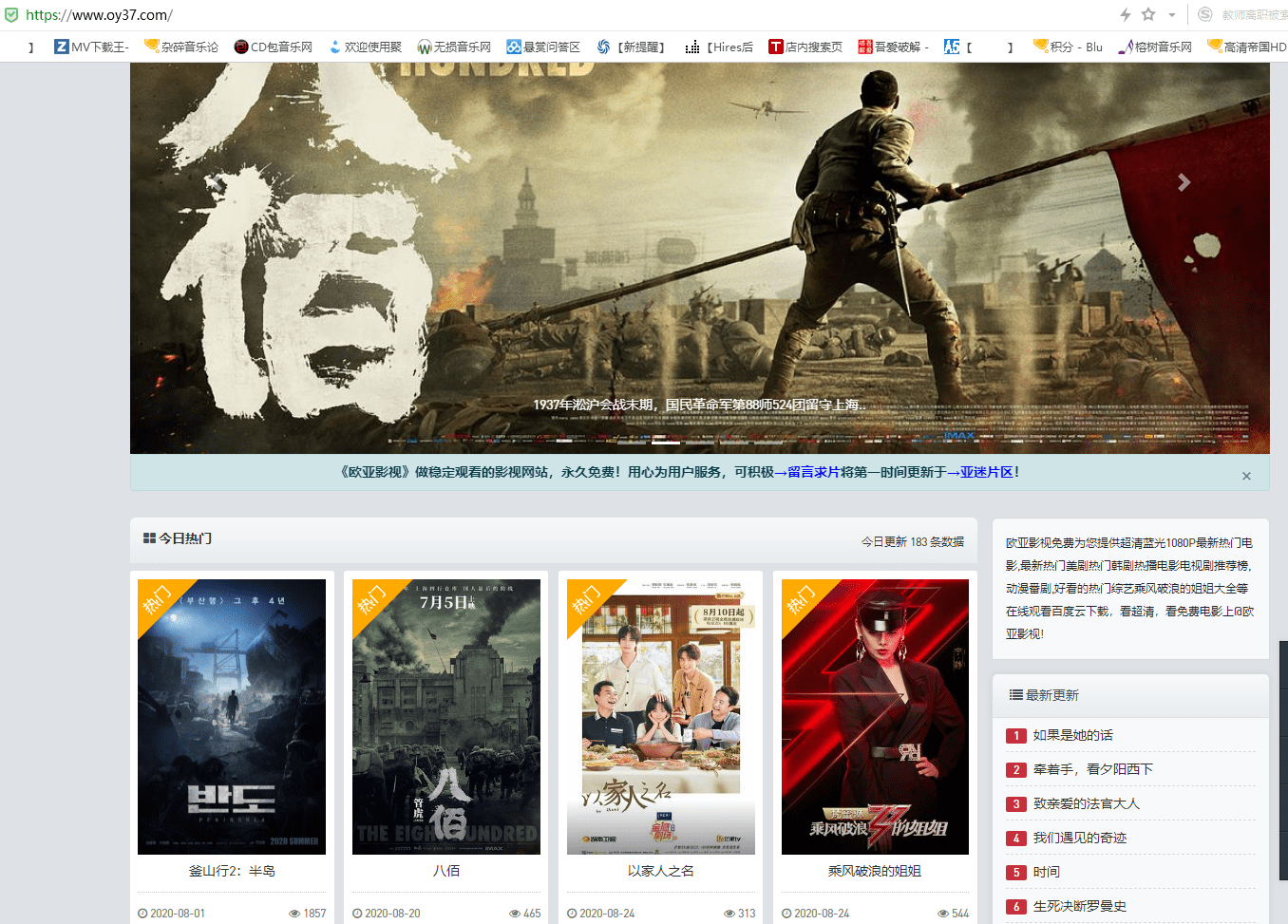
Task: Expand the dropdown arrow beside the star
Action: coord(1172,15)
